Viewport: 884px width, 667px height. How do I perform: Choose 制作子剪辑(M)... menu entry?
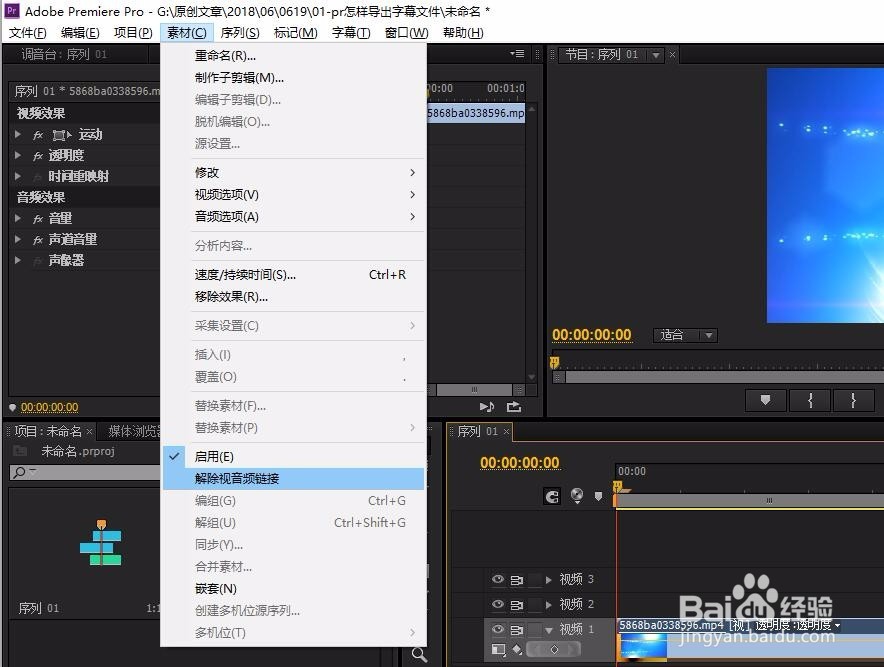pyautogui.click(x=293, y=78)
